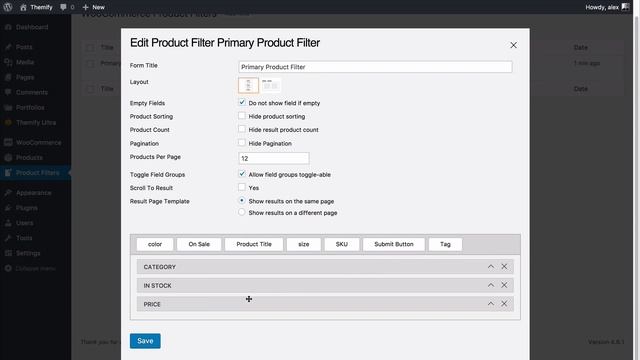Open Portfolios in the sidebar
Image resolution: width=640 pixels, height=360 pixels.
(30, 107)
